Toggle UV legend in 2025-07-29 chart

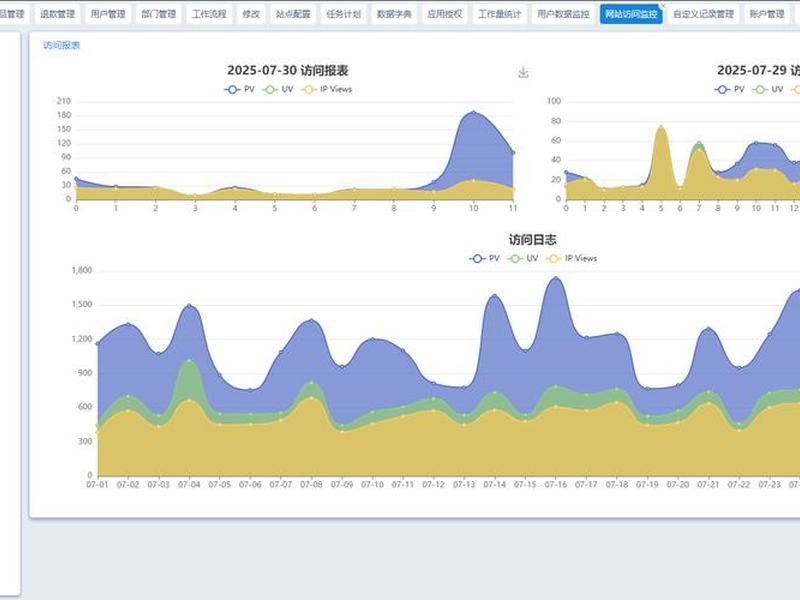[768, 89]
